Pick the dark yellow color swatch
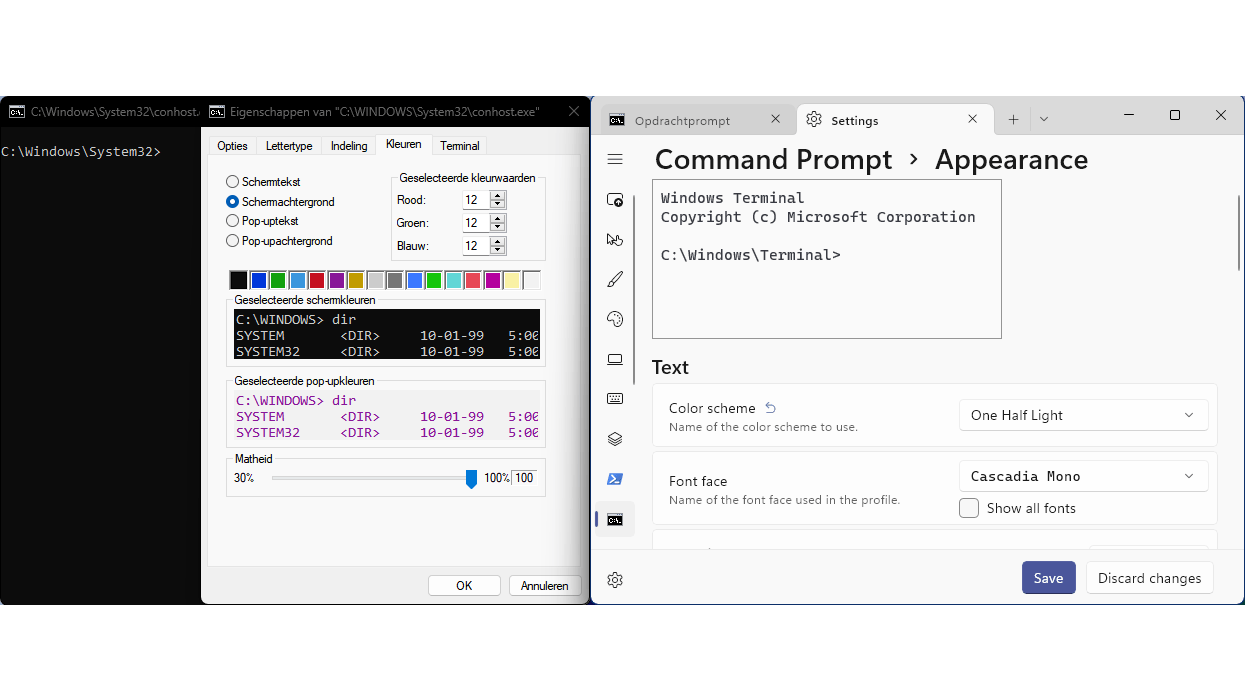This screenshot has width=1245, height=700. 356,280
